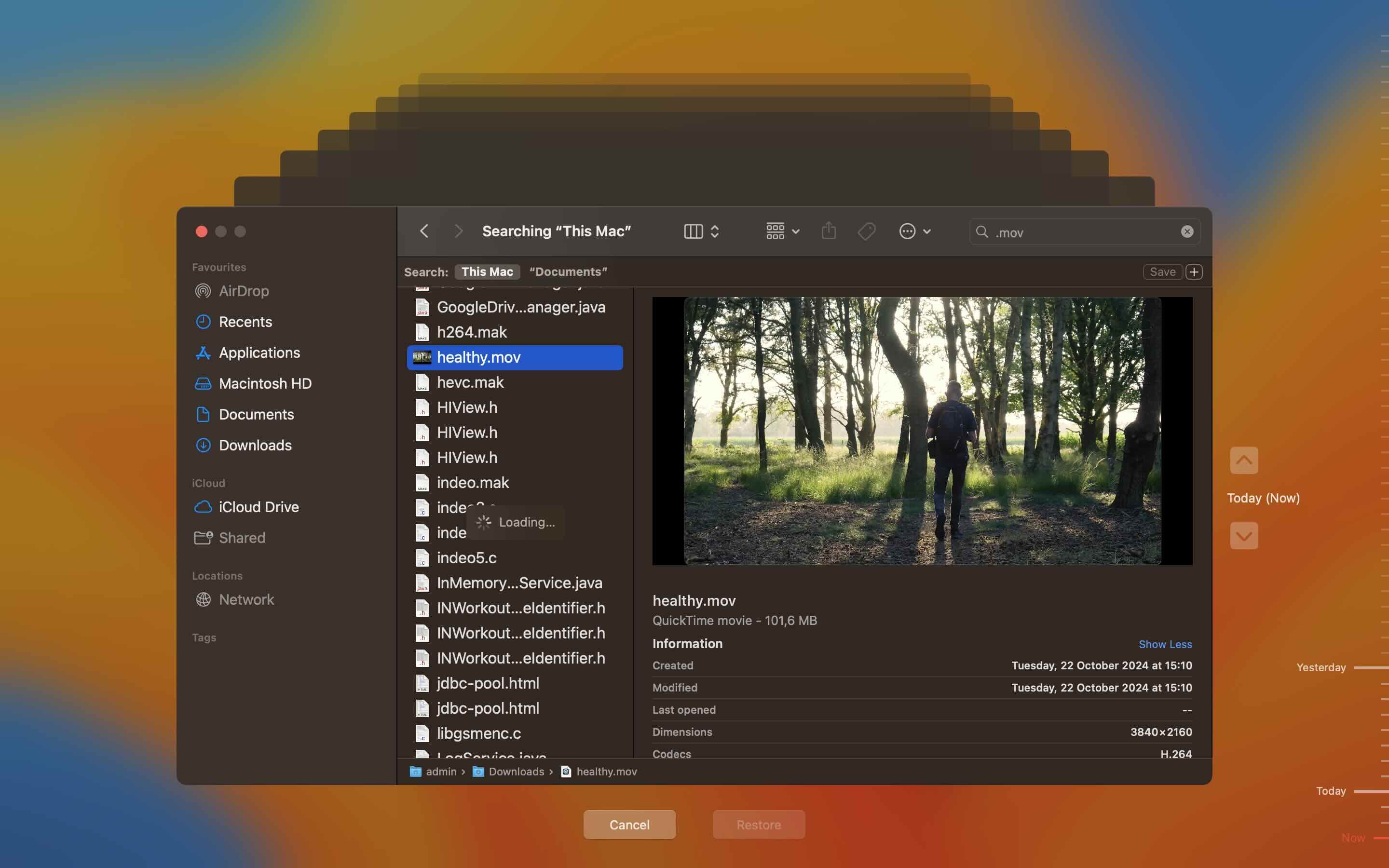
Task: Click the Network globe icon
Action: click(x=203, y=599)
